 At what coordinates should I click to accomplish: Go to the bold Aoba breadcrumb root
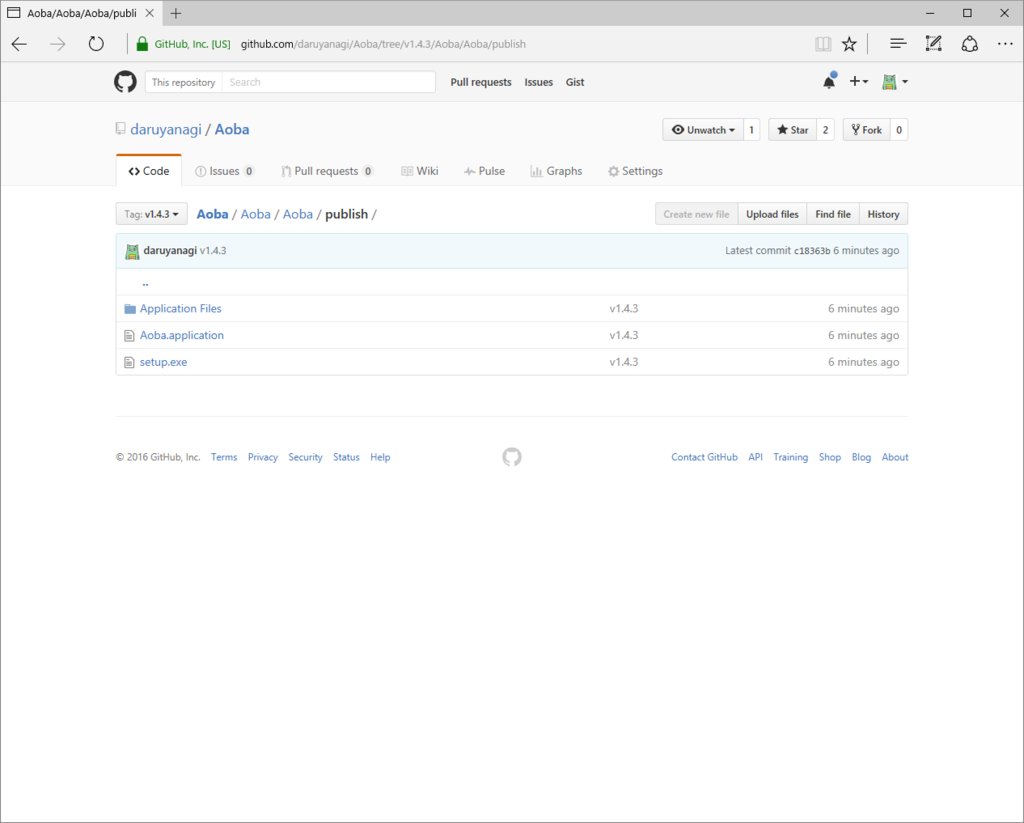(212, 214)
